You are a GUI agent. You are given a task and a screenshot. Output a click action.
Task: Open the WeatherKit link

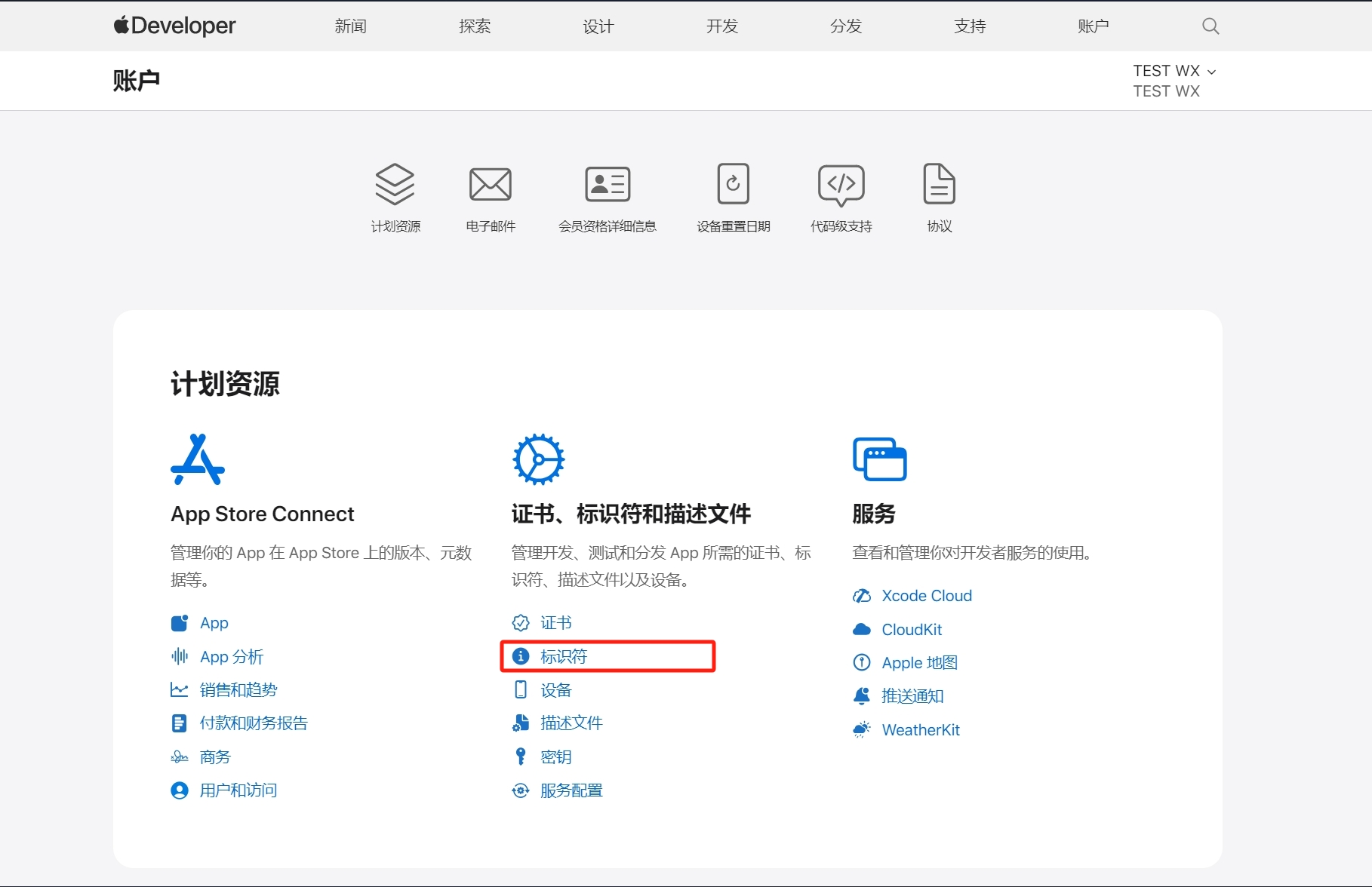[x=921, y=729]
